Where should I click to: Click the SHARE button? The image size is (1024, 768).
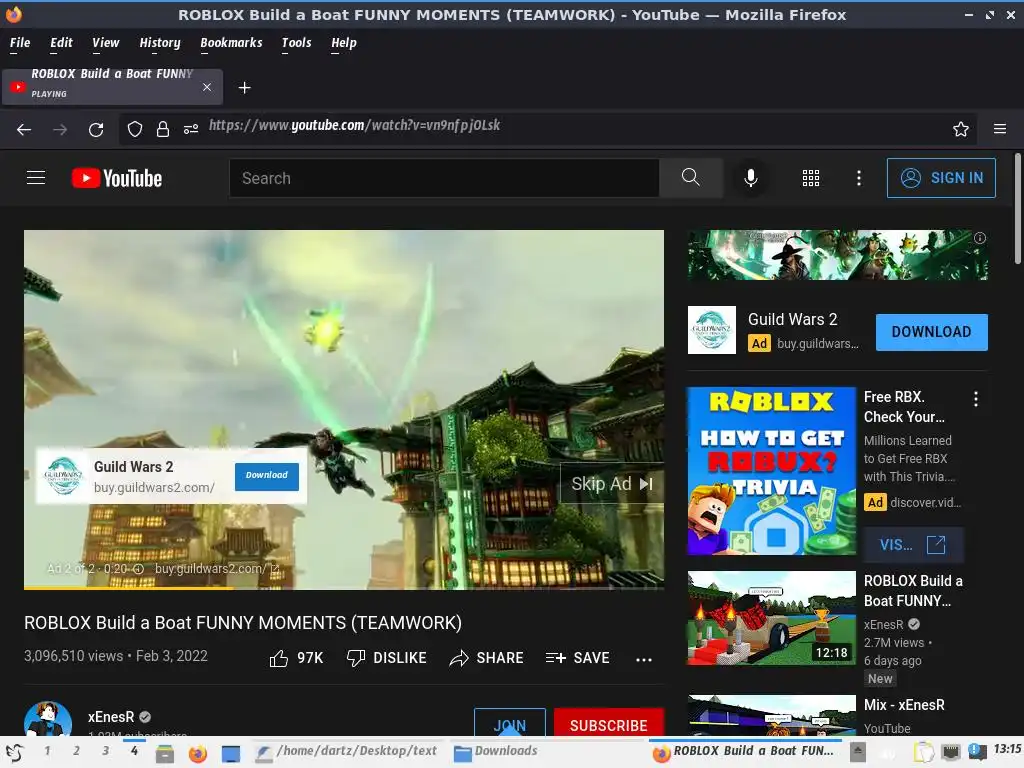click(487, 658)
